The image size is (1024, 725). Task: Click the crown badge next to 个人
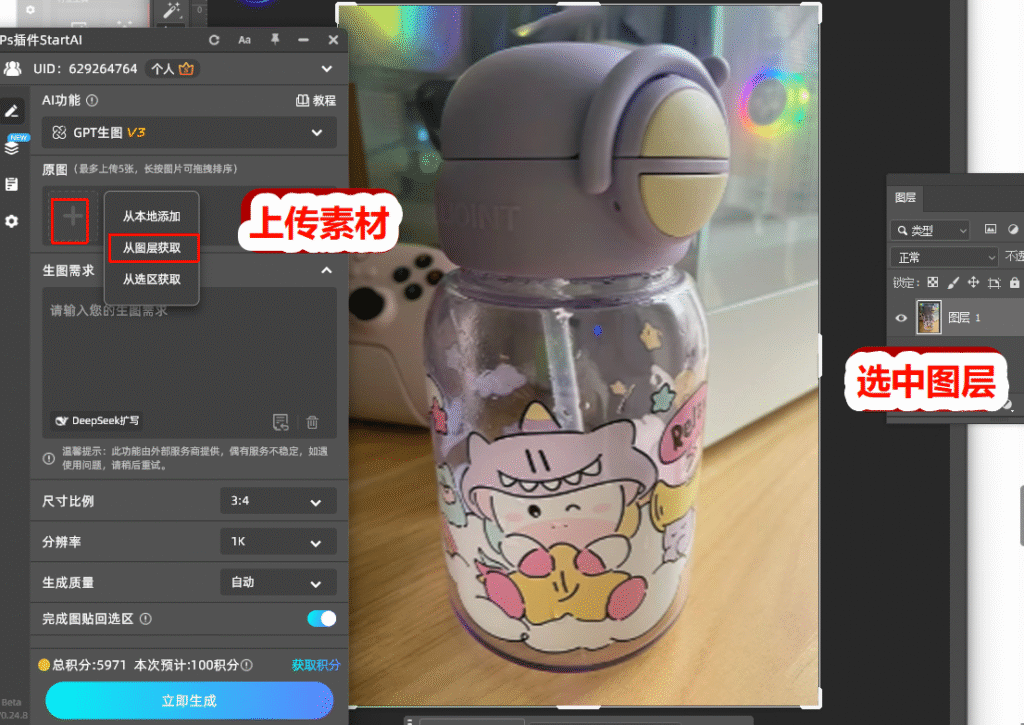point(186,69)
